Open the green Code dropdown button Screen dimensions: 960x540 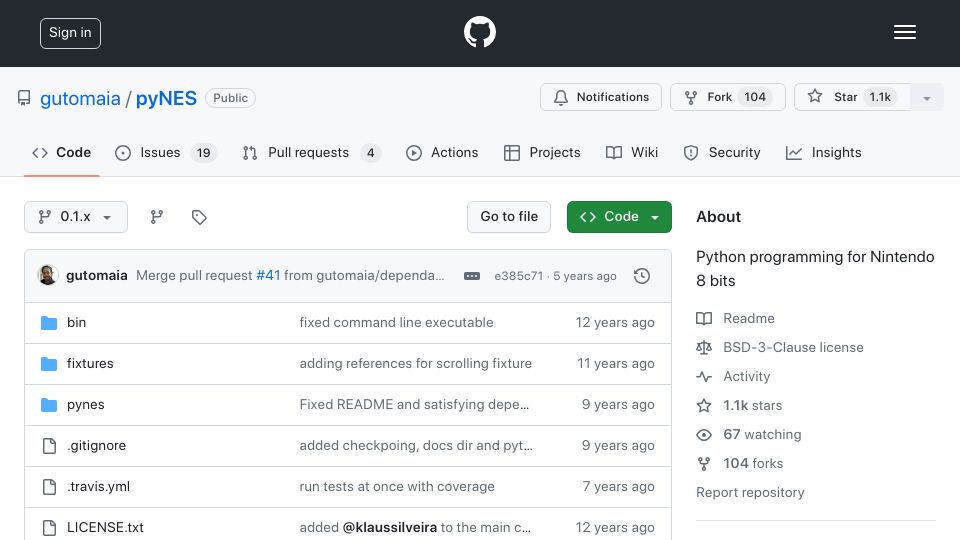coord(619,217)
